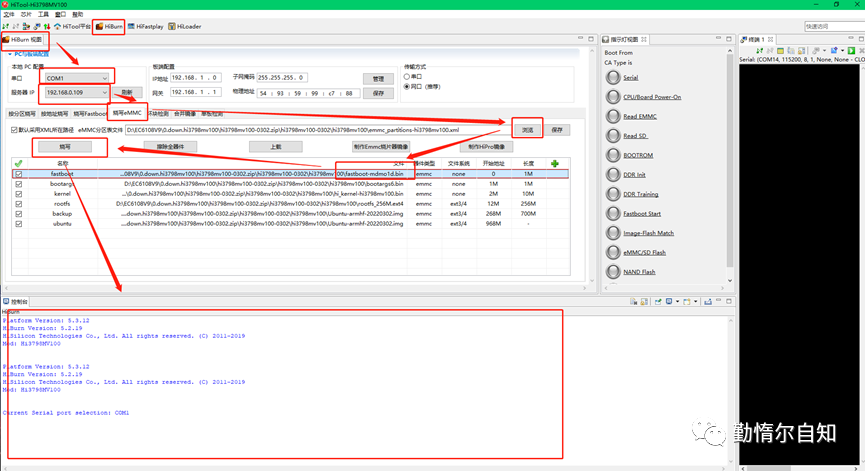Click the 快速访问 quick access field
The image size is (865, 471).
(834, 26)
